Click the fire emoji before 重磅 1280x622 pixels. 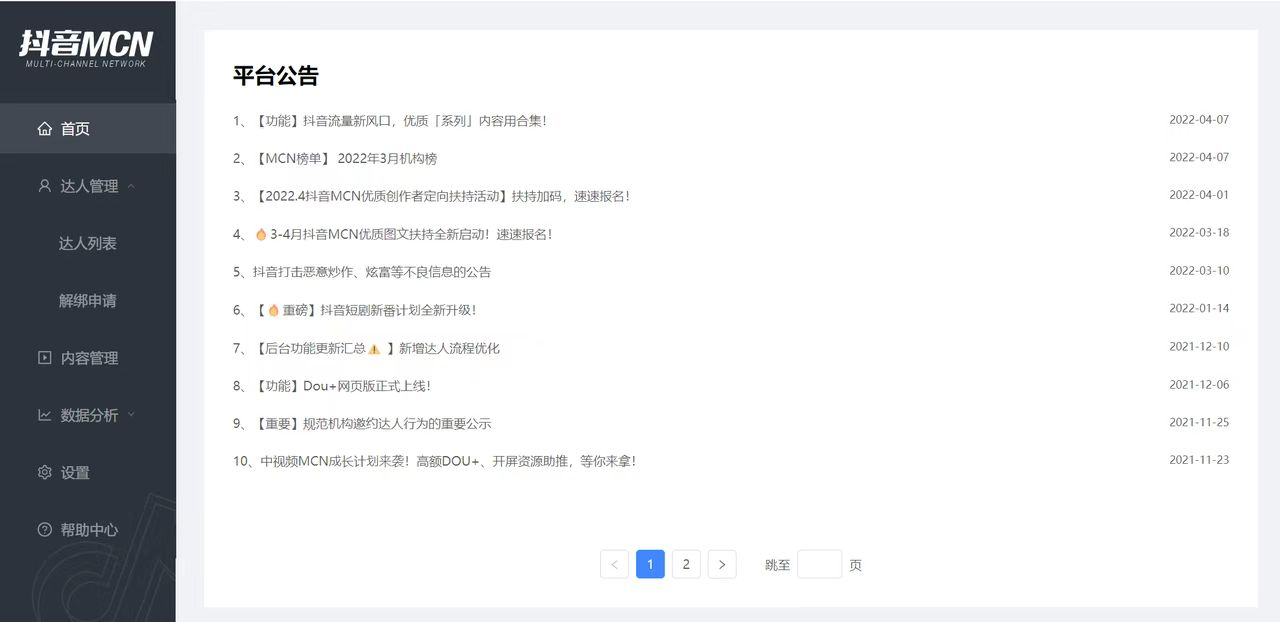click(274, 310)
